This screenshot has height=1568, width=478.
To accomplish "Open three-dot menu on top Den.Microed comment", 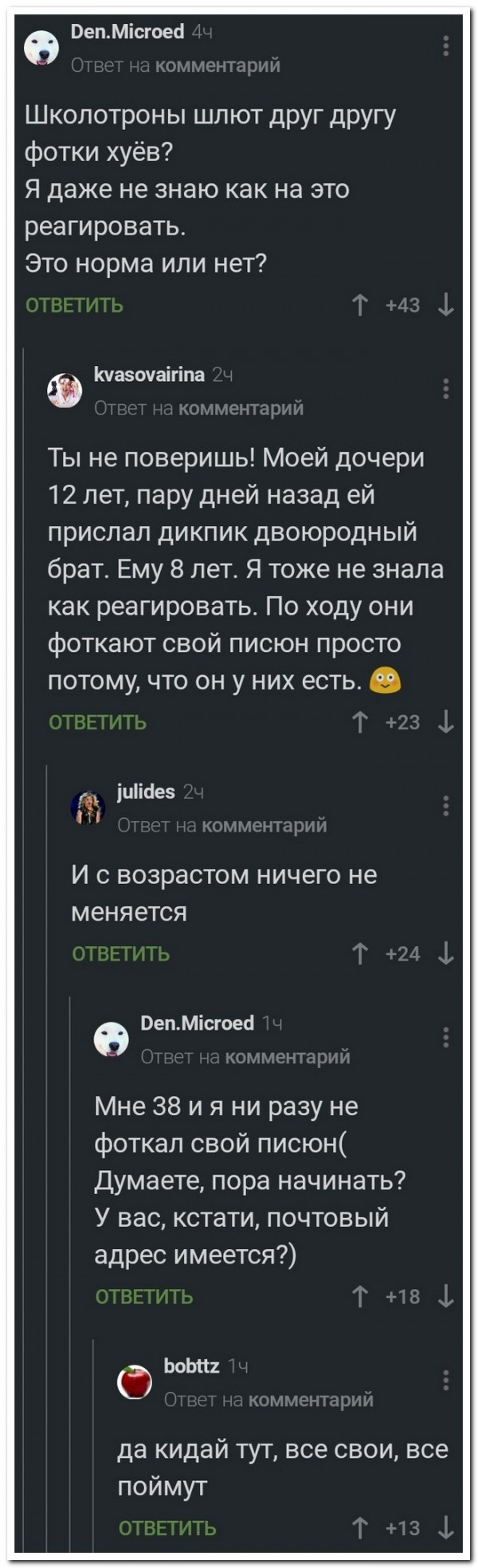I will [446, 46].
